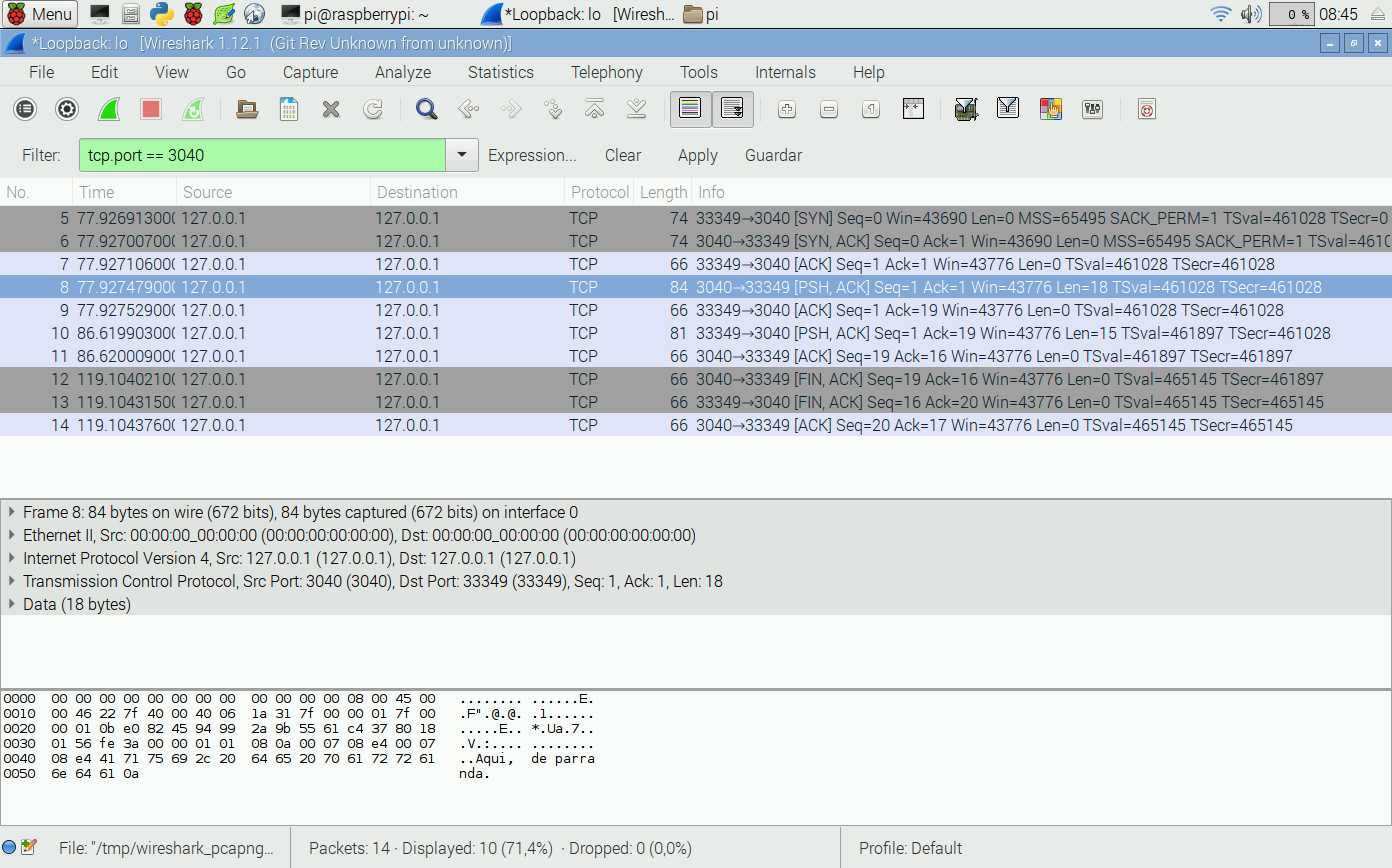Expand Internet Protocol Version 4 details

(x=12, y=558)
